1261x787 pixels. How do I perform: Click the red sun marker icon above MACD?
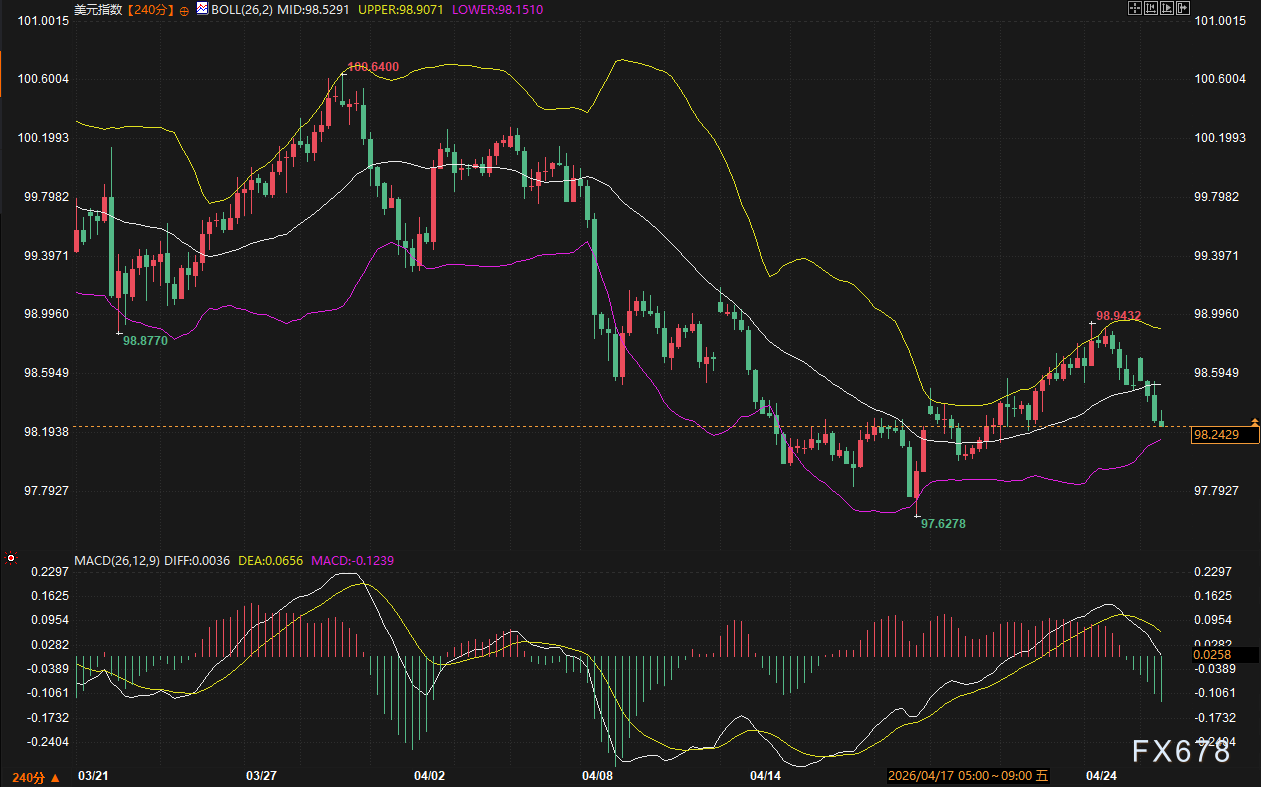pyautogui.click(x=10, y=557)
